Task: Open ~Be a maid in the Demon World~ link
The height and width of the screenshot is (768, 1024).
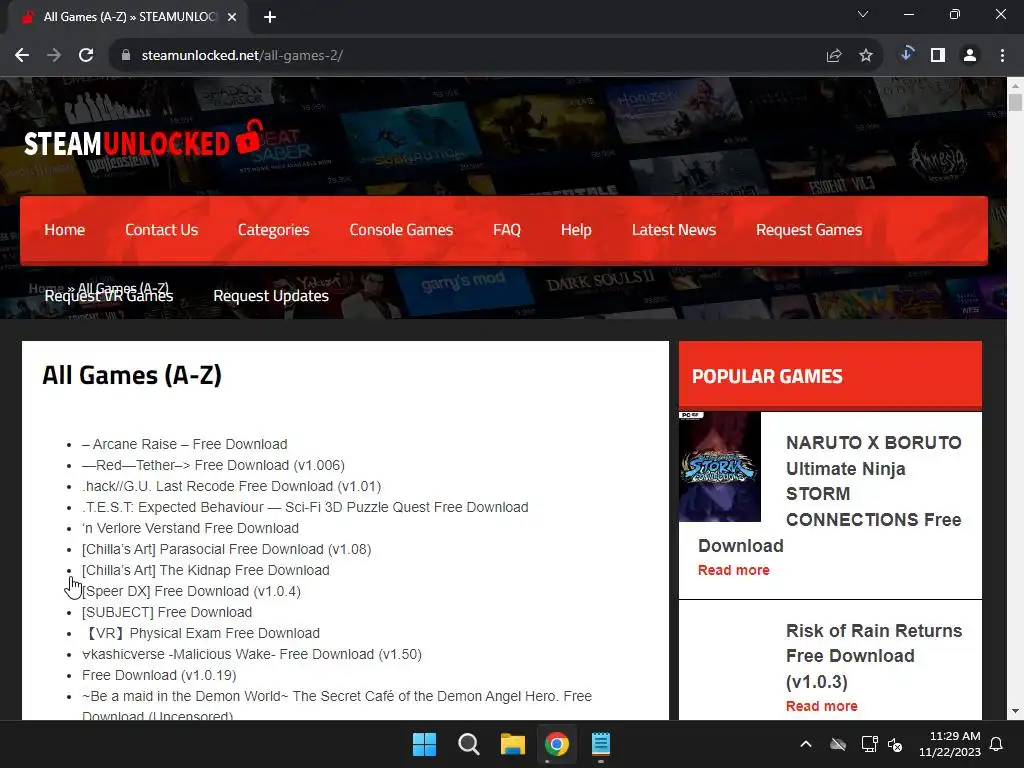Action: pyautogui.click(x=337, y=705)
